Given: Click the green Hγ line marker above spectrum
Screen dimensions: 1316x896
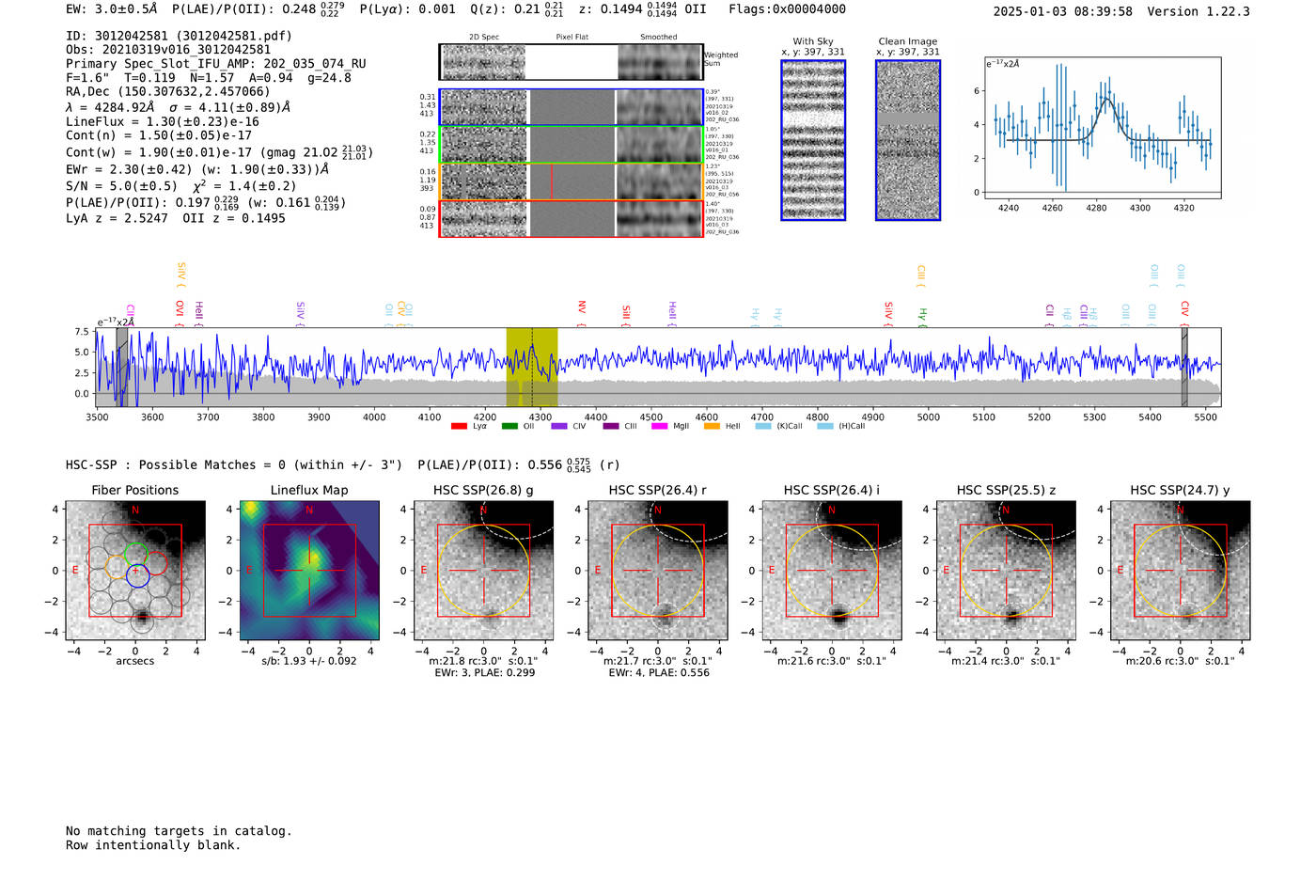Looking at the screenshot, I should [922, 315].
